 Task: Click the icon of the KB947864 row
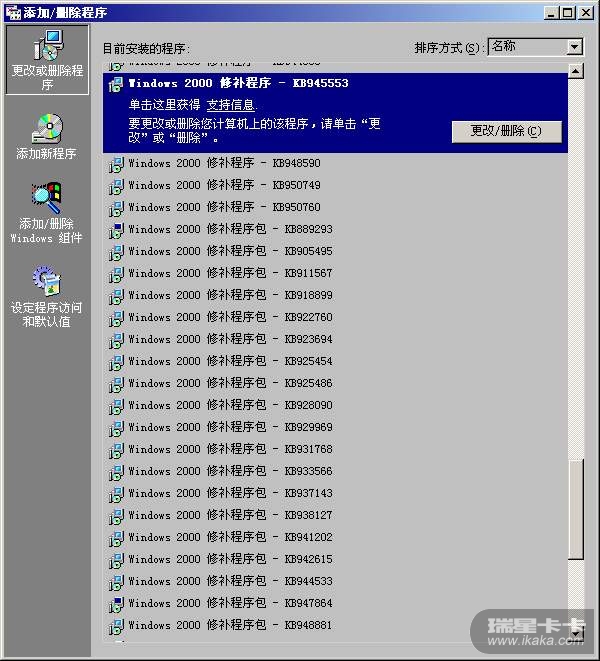point(116,604)
